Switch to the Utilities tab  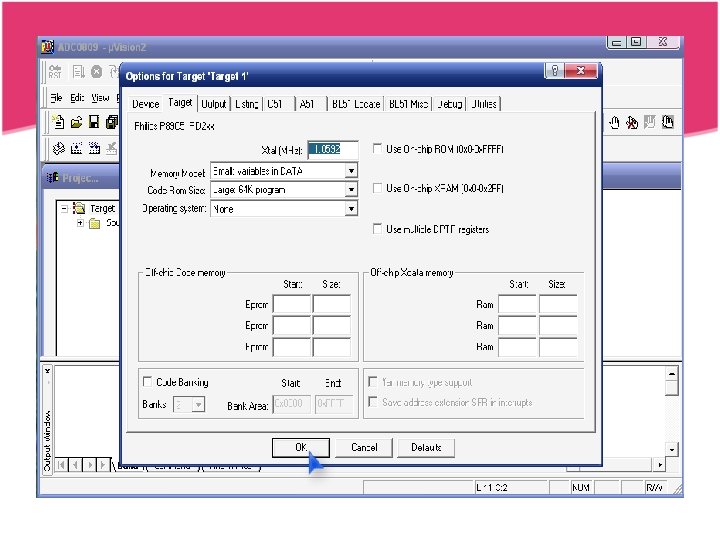[484, 104]
